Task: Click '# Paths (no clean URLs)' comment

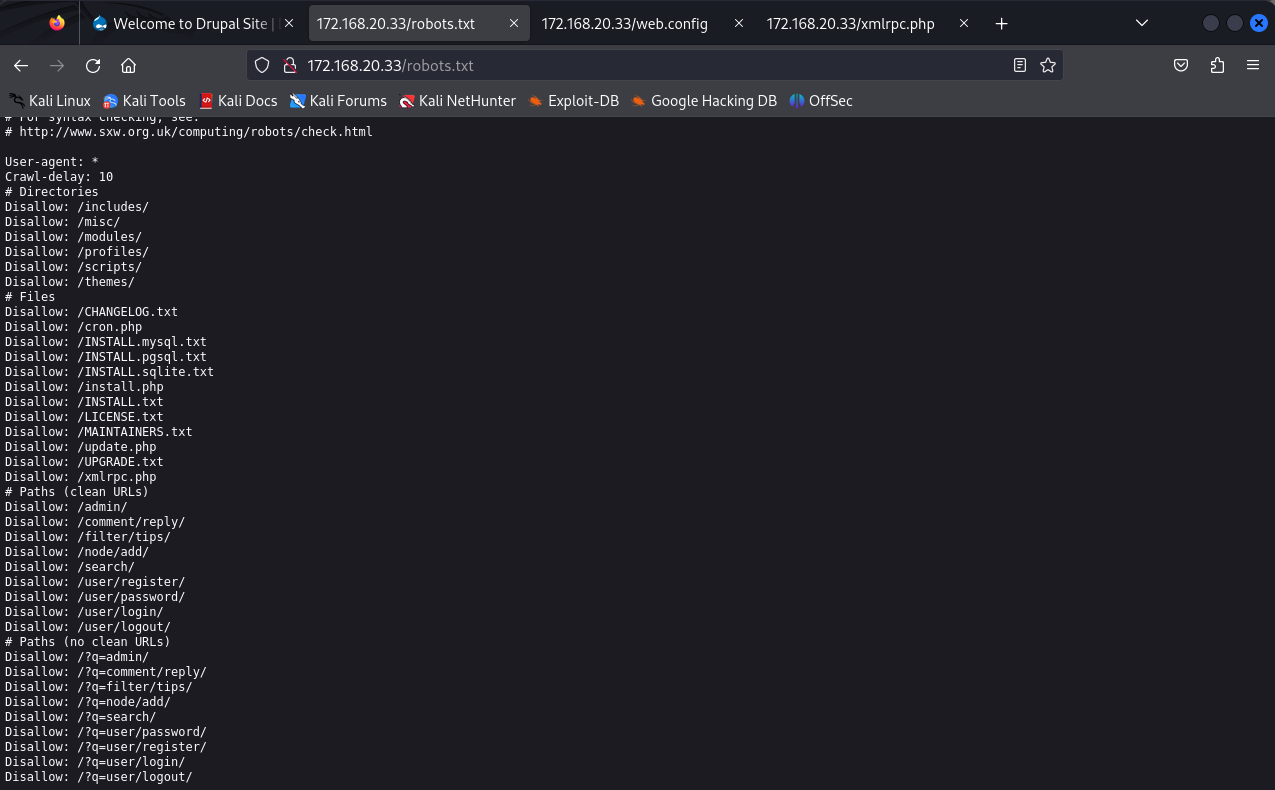Action: tap(88, 642)
